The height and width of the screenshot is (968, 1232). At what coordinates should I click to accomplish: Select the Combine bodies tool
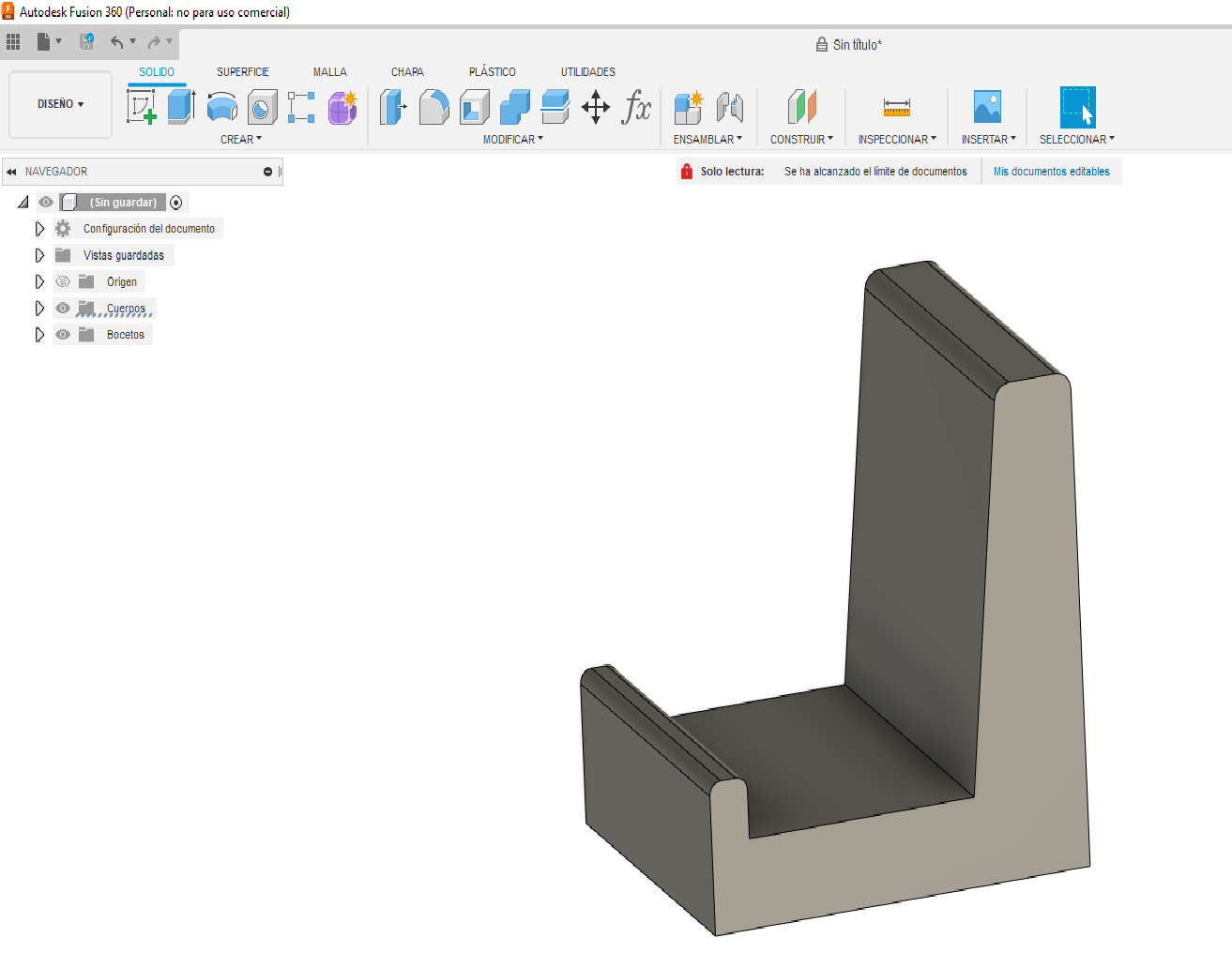515,107
